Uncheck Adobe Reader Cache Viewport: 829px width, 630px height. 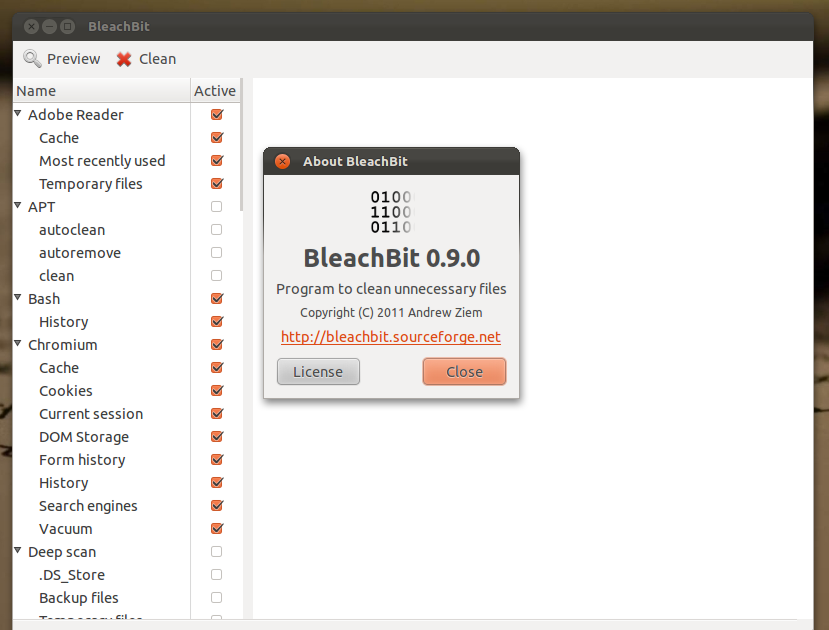point(216,137)
